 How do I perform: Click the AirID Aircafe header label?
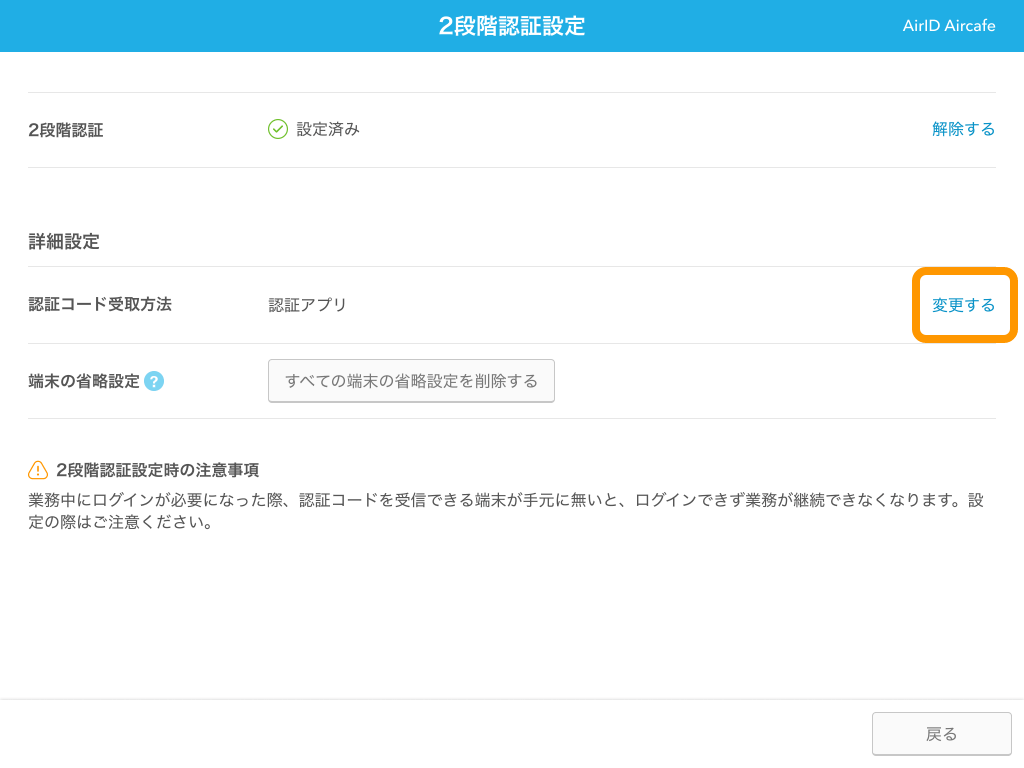coord(947,25)
